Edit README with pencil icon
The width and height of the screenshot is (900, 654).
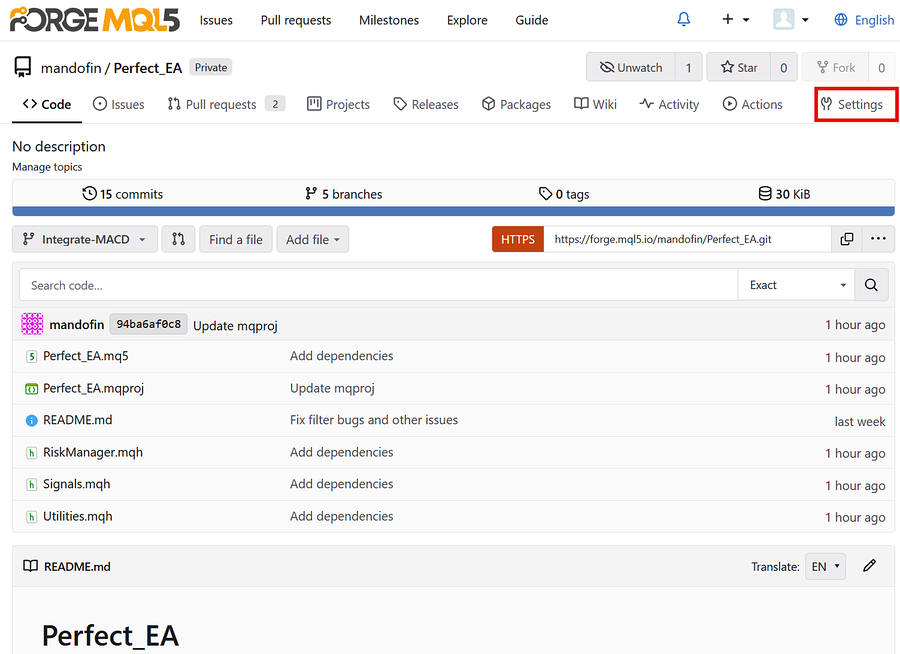(x=869, y=566)
